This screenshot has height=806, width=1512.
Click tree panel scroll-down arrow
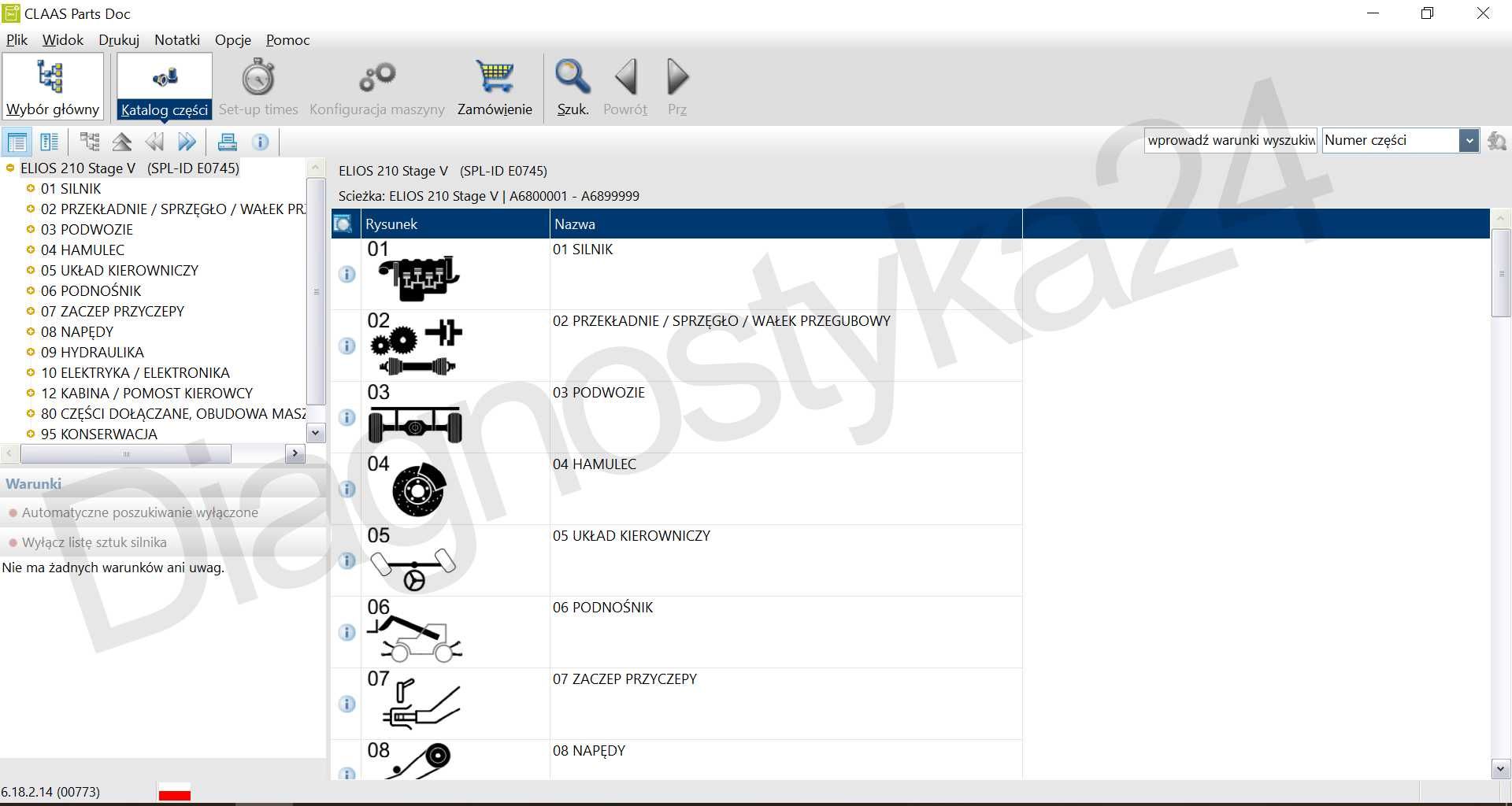316,432
